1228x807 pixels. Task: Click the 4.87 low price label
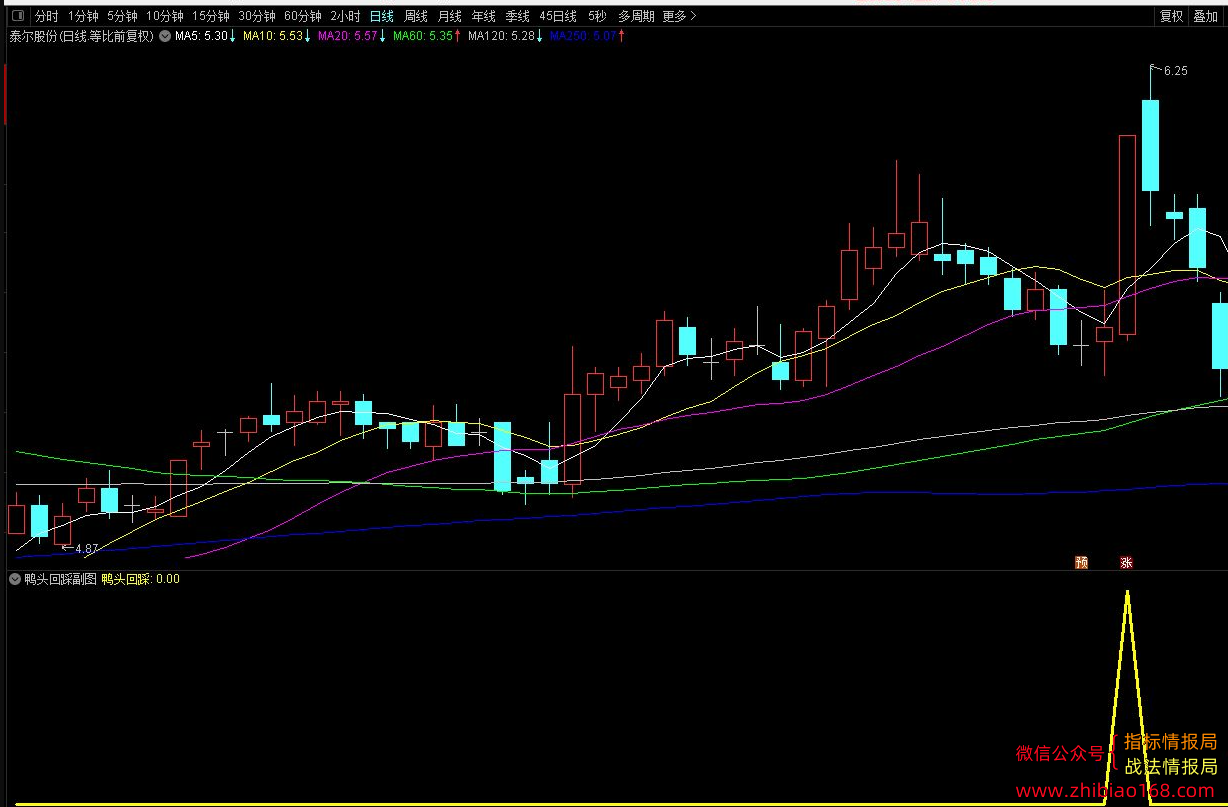pyautogui.click(x=86, y=549)
